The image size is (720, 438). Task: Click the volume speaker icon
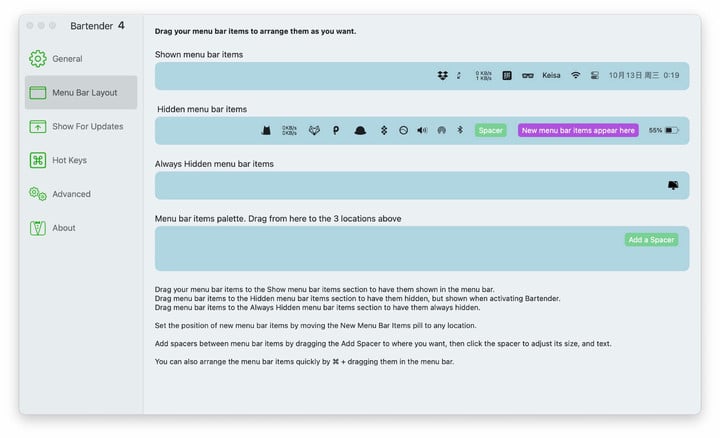click(422, 130)
